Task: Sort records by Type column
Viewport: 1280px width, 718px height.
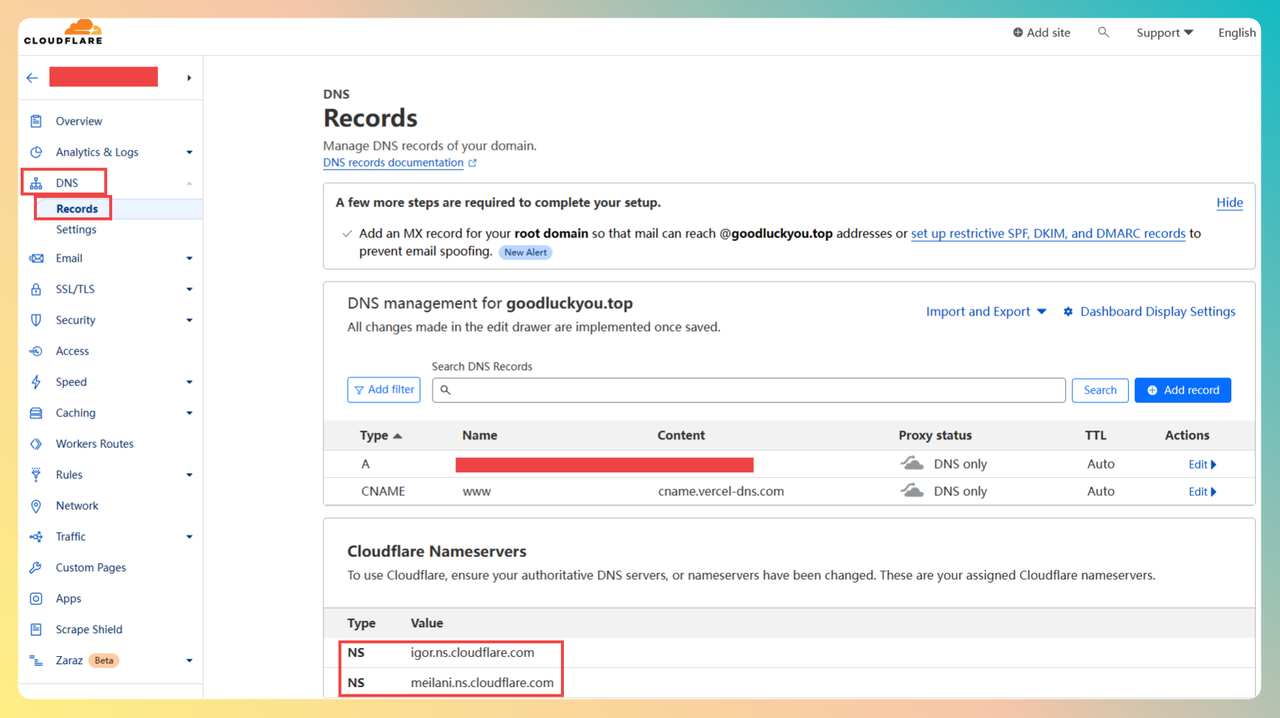Action: 381,436
